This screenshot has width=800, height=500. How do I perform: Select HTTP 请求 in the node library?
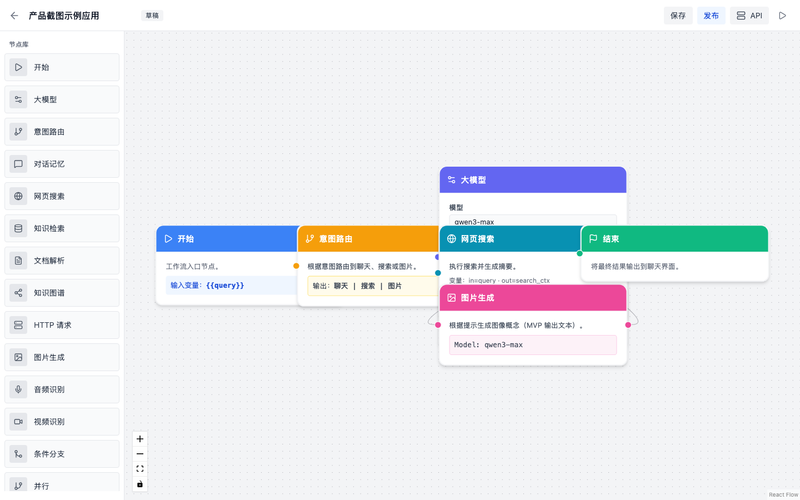coord(62,325)
